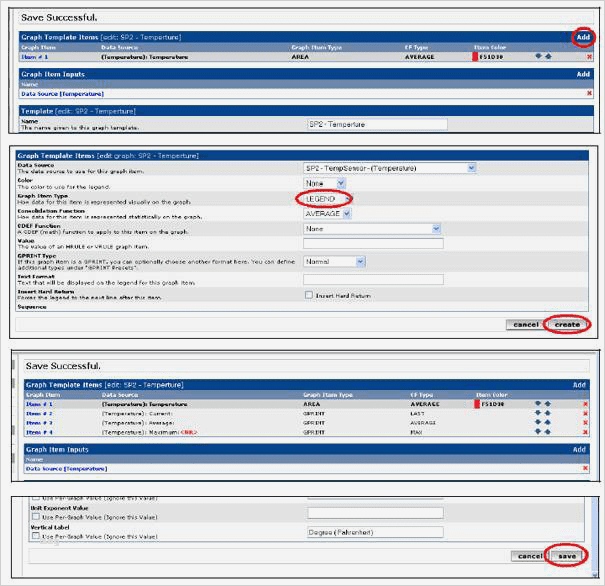Open Data Source [Temperature] link under single-item list
The height and width of the screenshot is (586, 605).
(63, 94)
